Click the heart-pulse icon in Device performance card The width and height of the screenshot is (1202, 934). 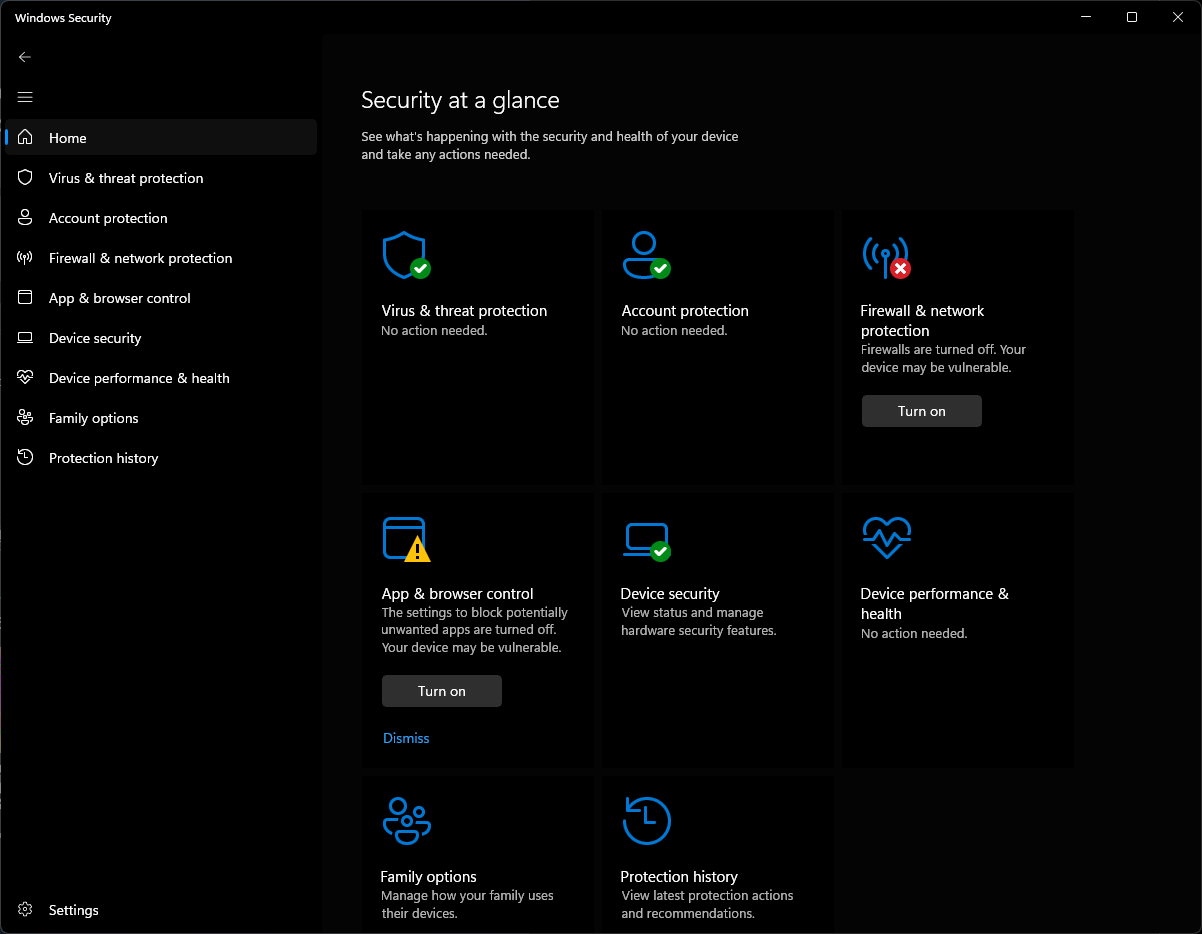pyautogui.click(x=886, y=538)
